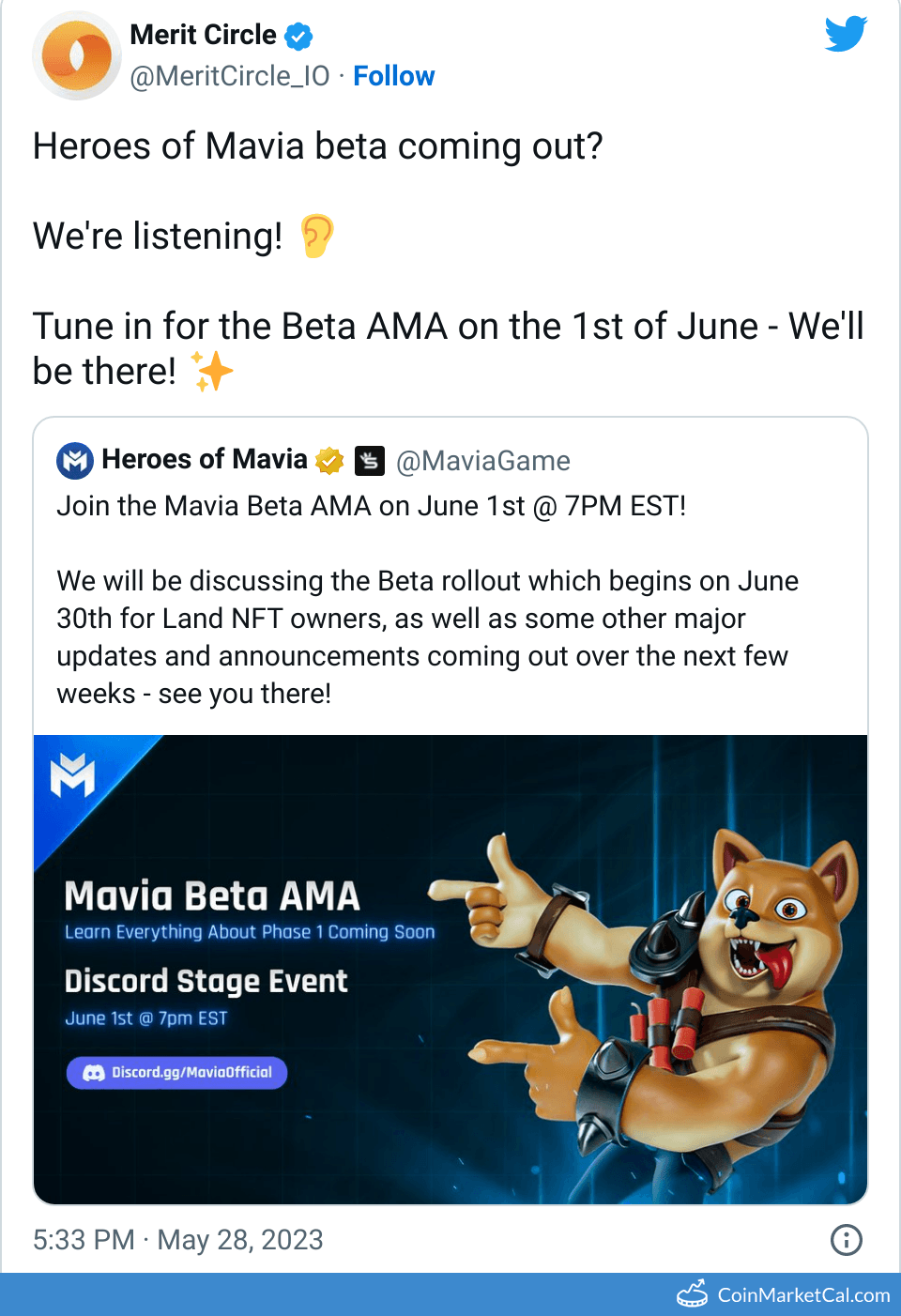Follow the Merit Circle account
The image size is (901, 1316).
click(x=393, y=76)
